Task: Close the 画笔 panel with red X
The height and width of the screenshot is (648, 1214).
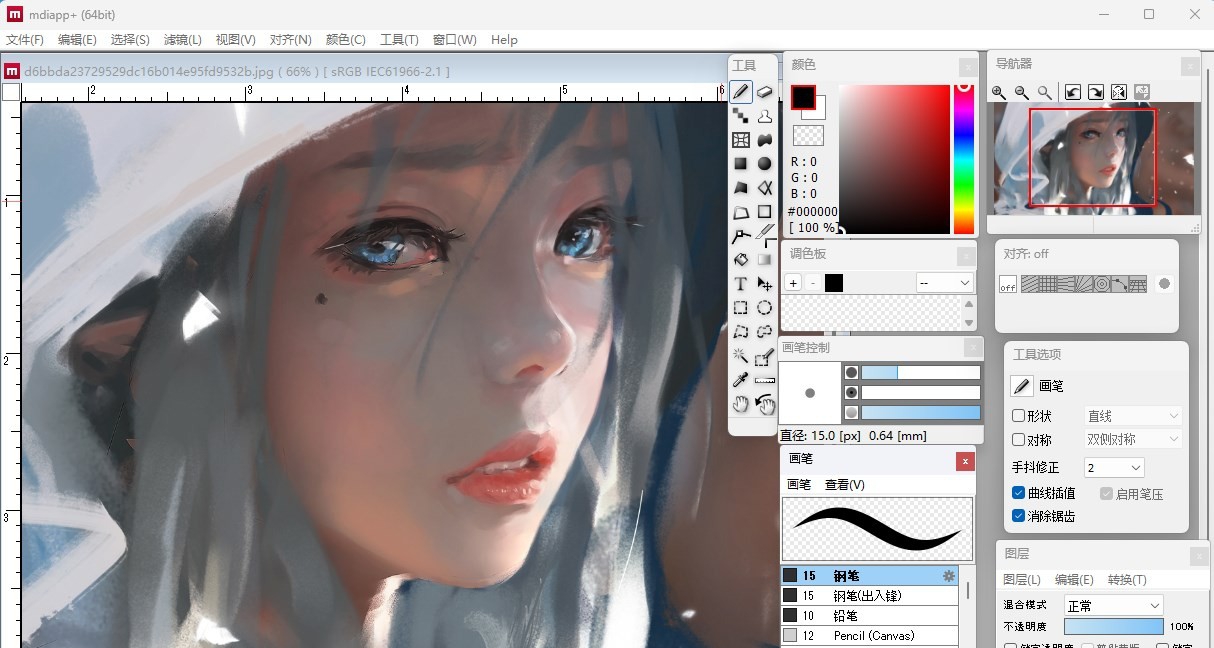Action: pos(965,461)
